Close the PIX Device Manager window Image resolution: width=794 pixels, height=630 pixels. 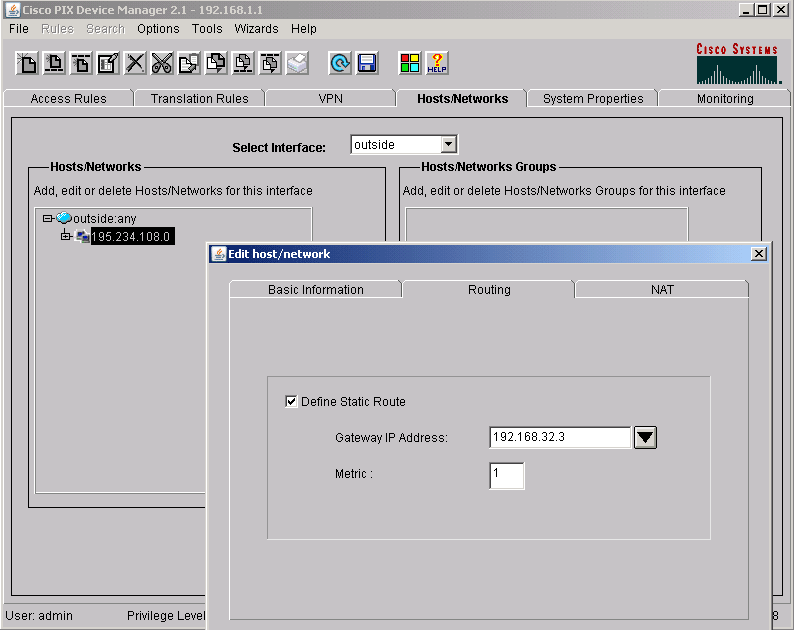pyautogui.click(x=780, y=10)
